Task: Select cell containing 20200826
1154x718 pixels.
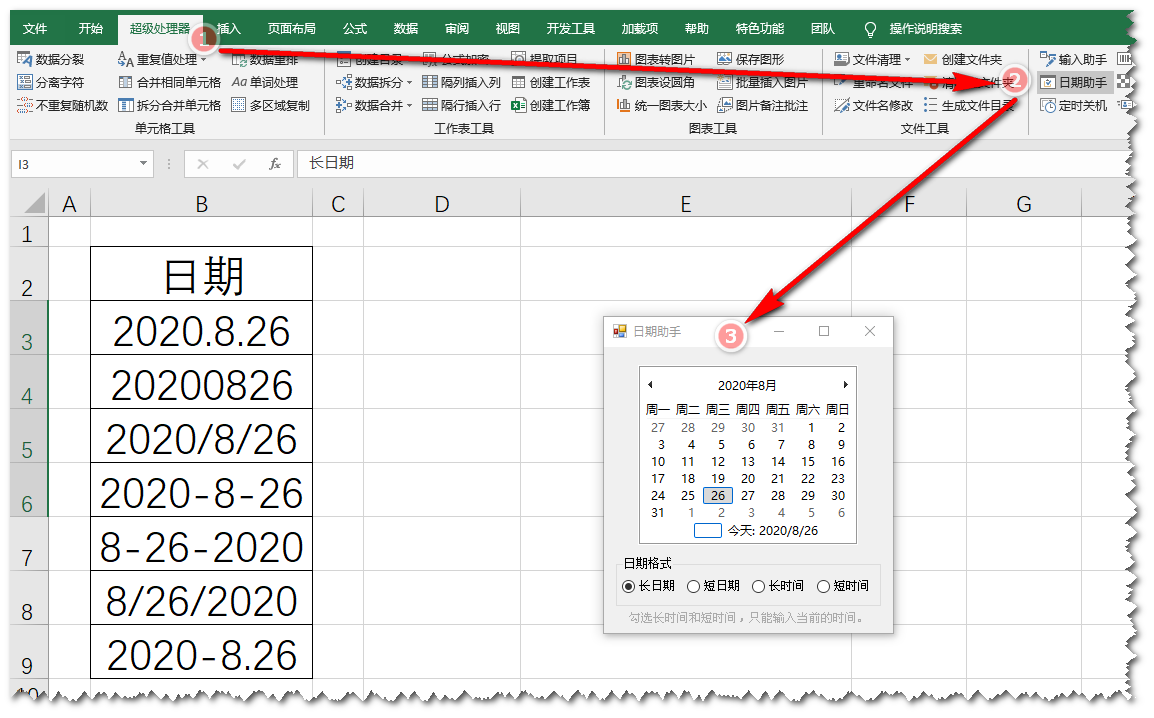Action: tap(202, 382)
